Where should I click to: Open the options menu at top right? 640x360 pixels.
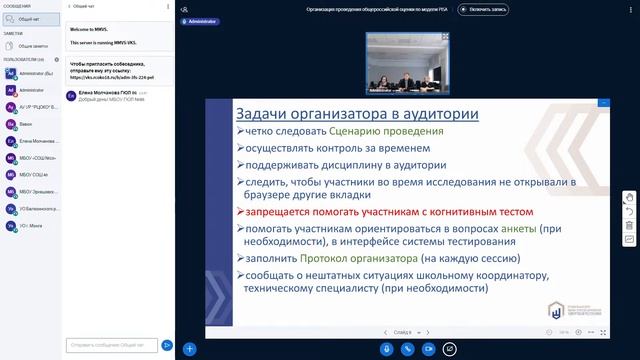point(631,9)
